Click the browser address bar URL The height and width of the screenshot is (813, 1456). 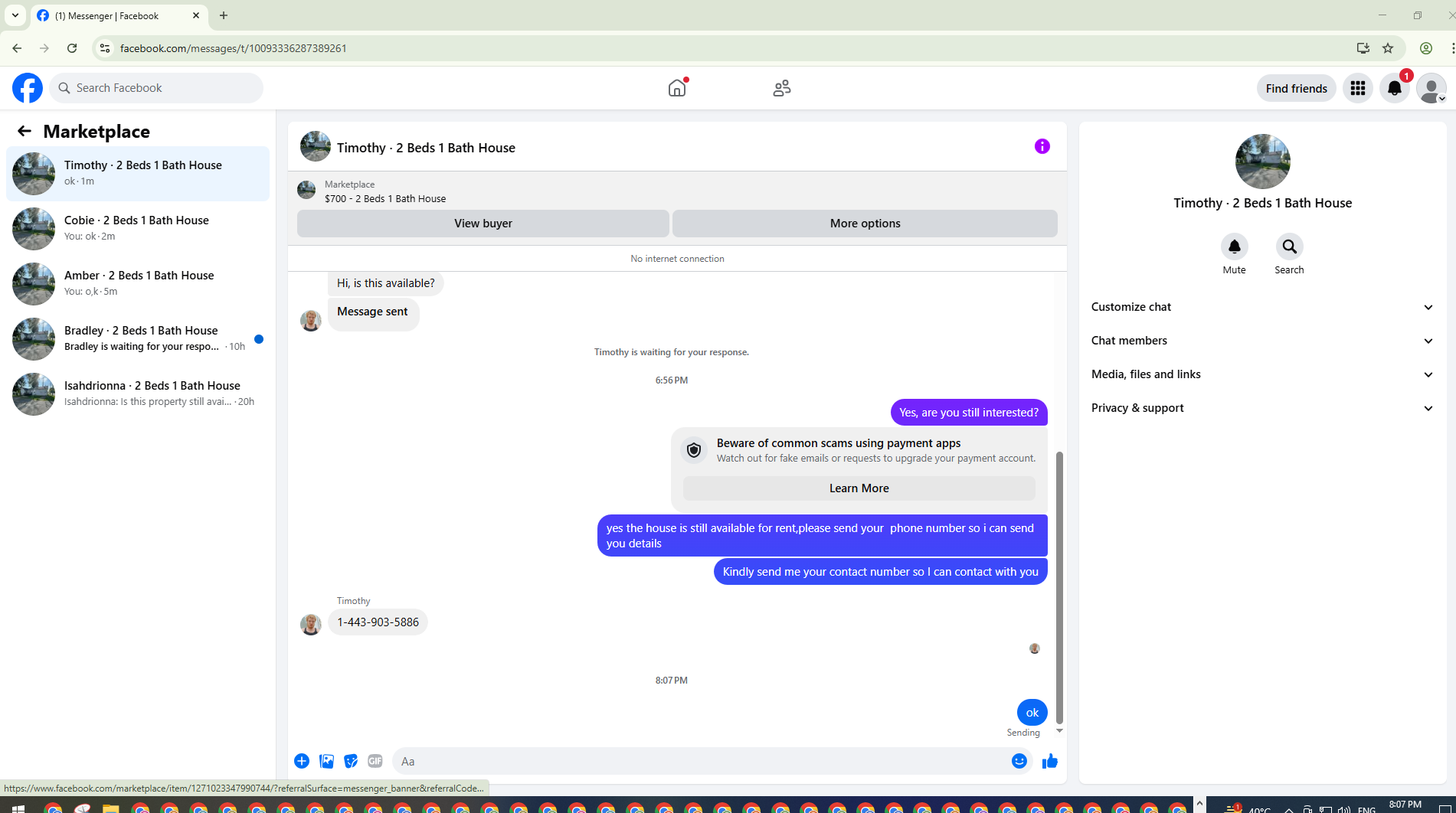click(233, 48)
